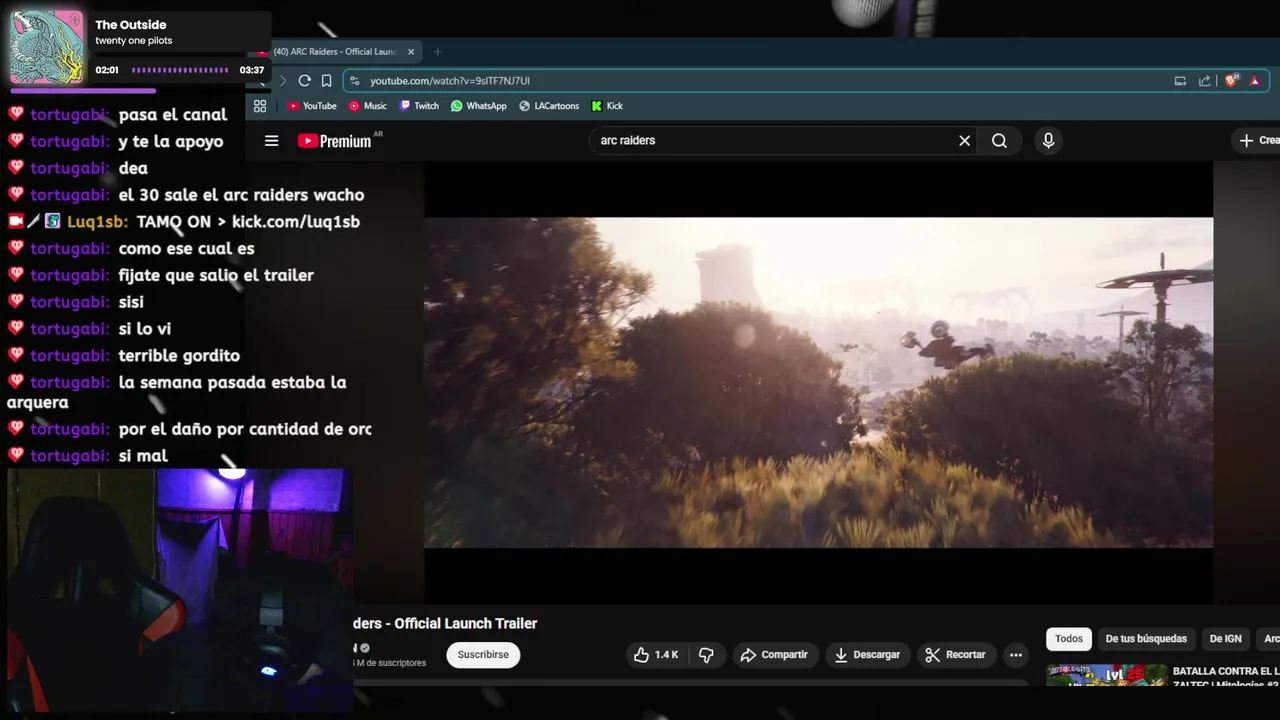Open YouTube bookmark in bookmarks bar
1280x720 pixels.
tap(312, 106)
